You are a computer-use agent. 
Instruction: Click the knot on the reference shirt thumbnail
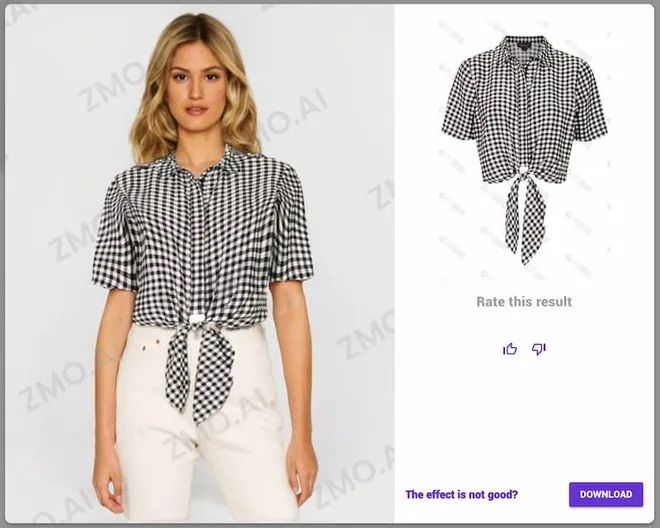[523, 171]
